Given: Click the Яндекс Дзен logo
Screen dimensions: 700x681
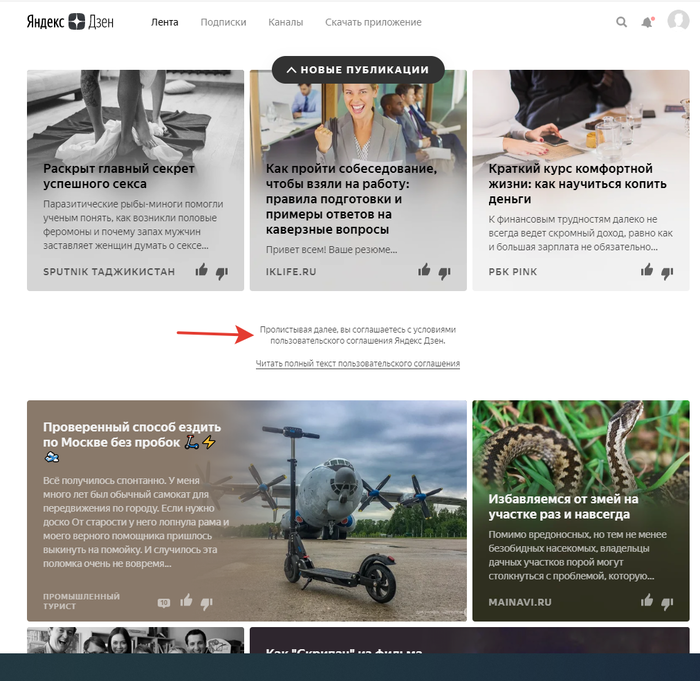Looking at the screenshot, I should (x=70, y=22).
